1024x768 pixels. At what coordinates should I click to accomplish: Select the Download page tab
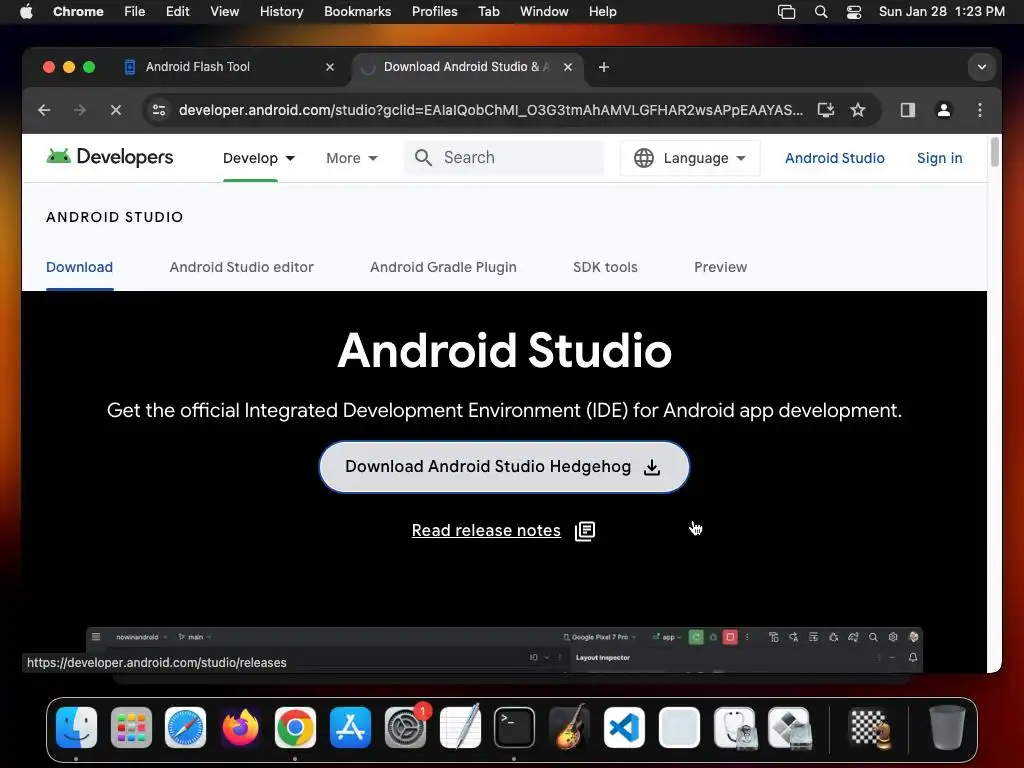pyautogui.click(x=79, y=267)
